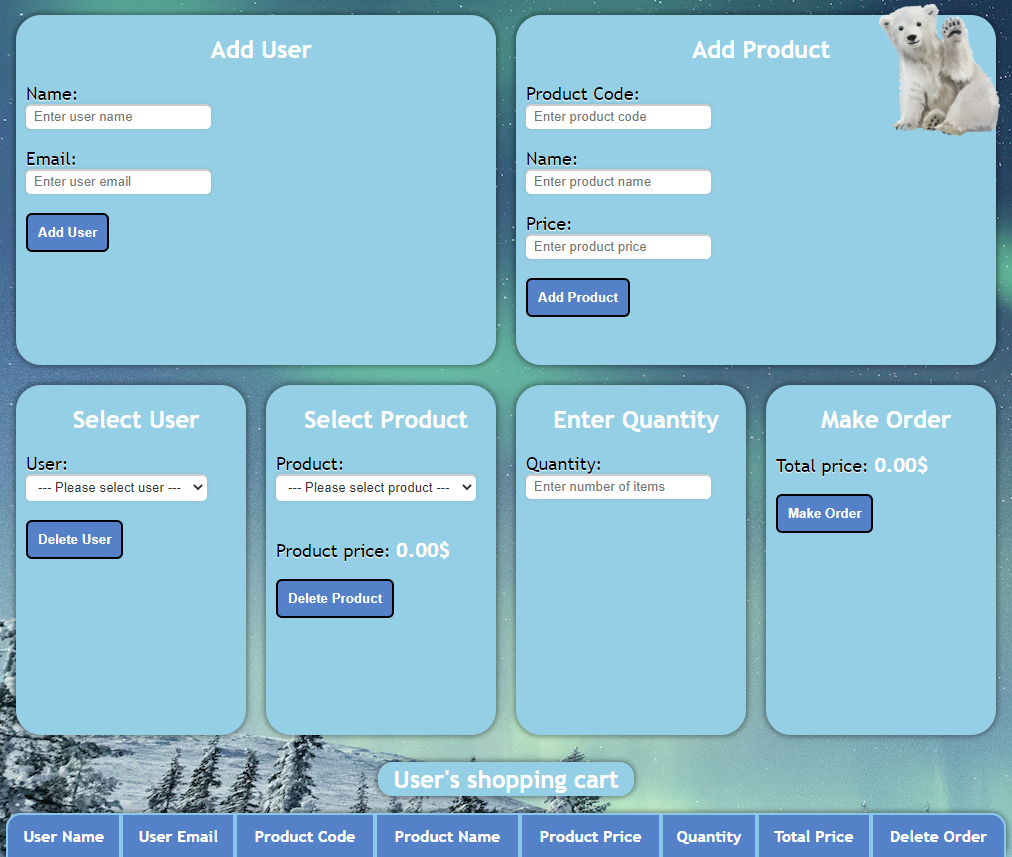Image resolution: width=1012 pixels, height=857 pixels.
Task: Click the Delete Product button
Action: click(334, 598)
